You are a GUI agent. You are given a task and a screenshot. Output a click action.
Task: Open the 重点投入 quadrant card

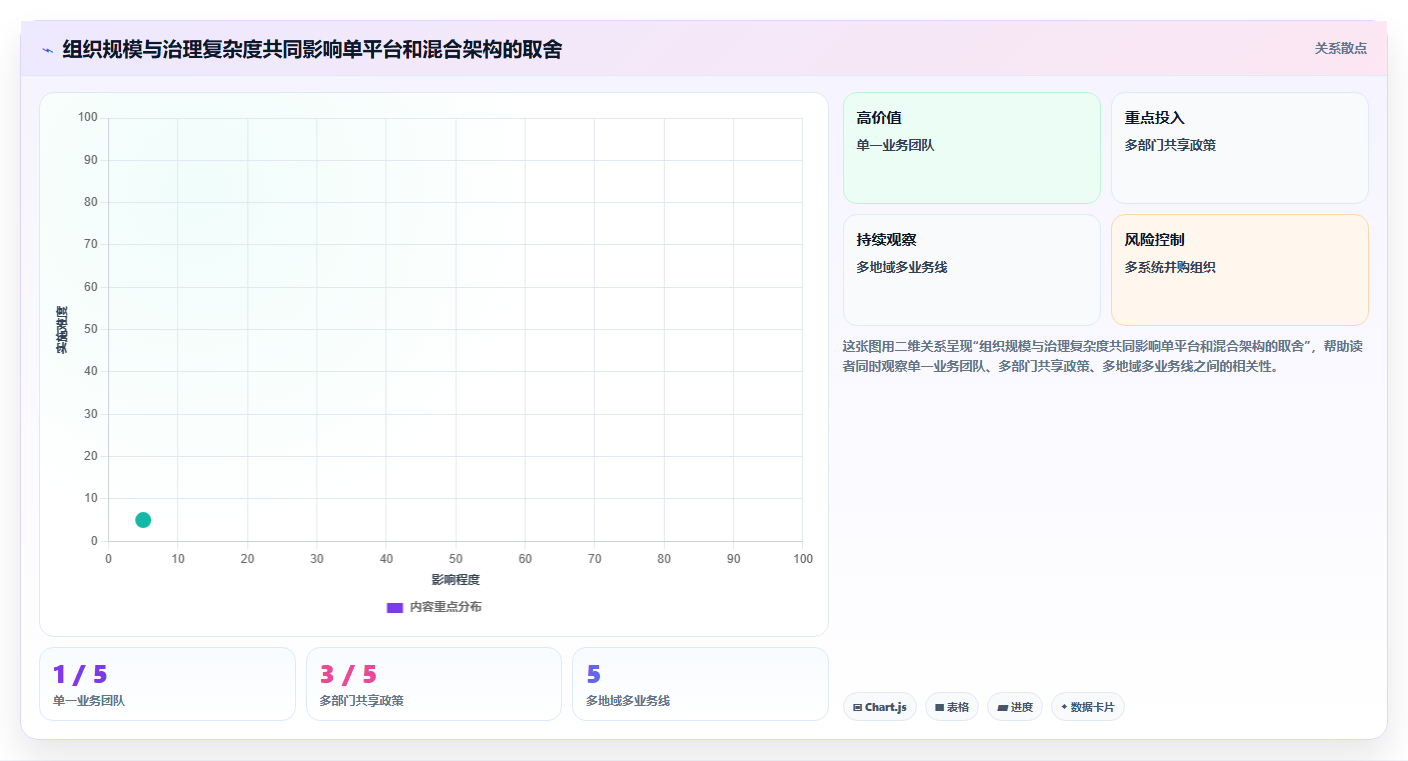click(1239, 148)
